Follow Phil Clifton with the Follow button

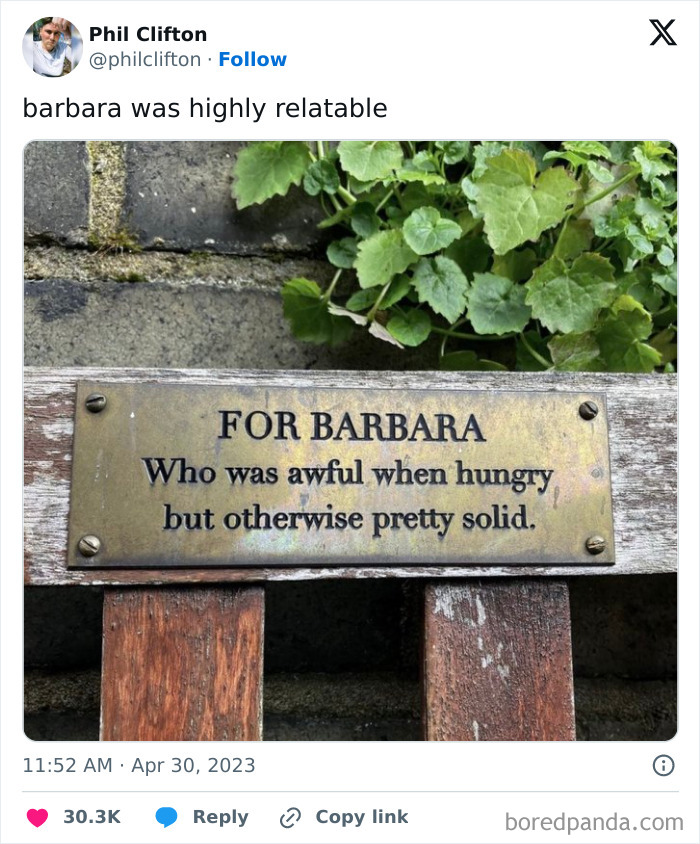(x=253, y=59)
